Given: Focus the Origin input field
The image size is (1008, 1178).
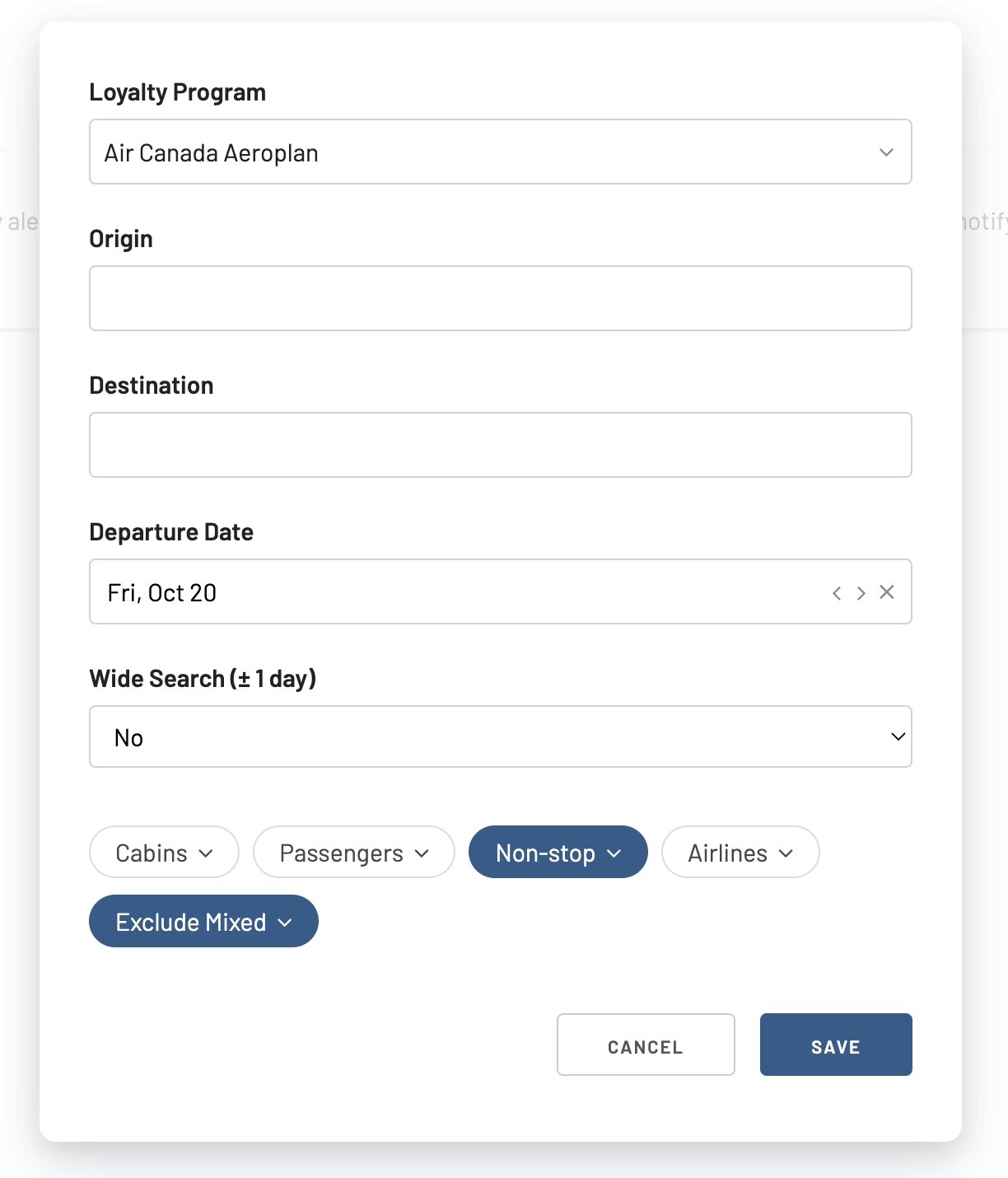Looking at the screenshot, I should click(x=501, y=298).
